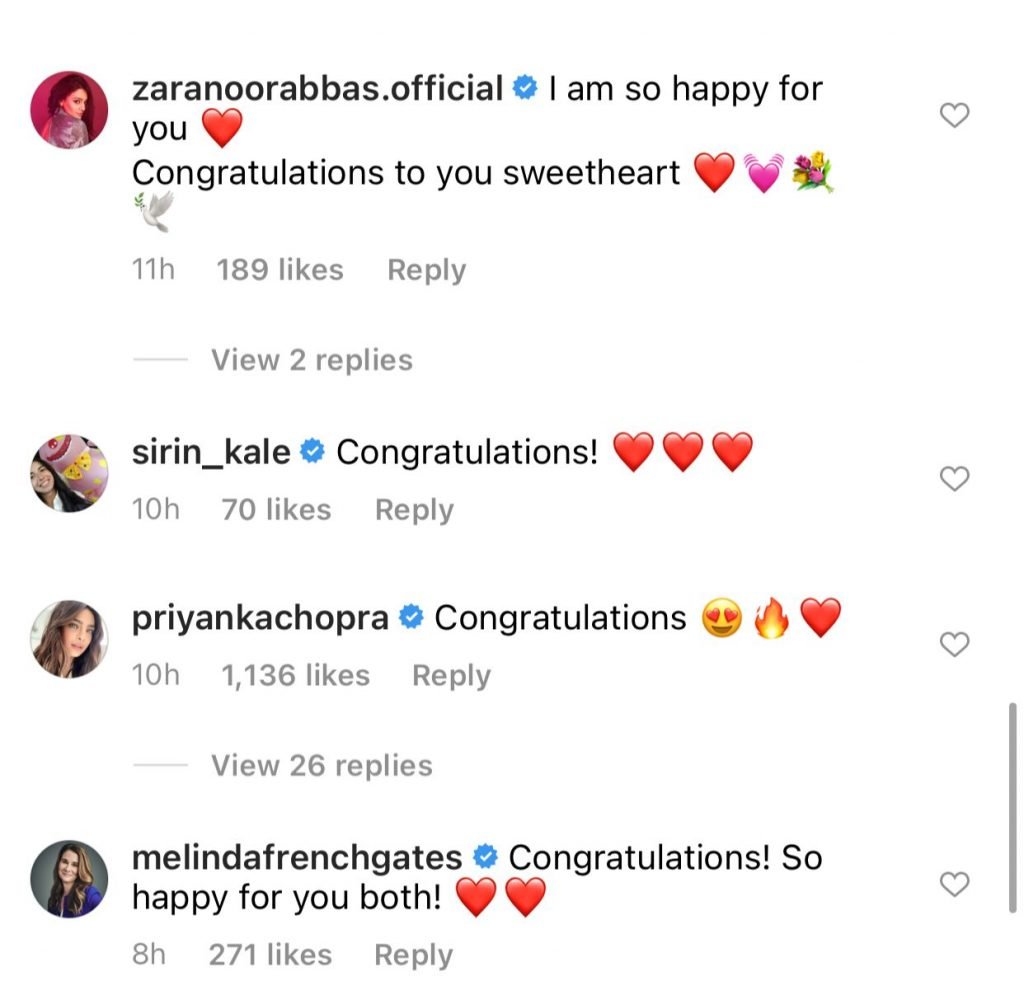1024x981 pixels.
Task: Reply to melindafrenchgates' comment
Action: [x=413, y=955]
